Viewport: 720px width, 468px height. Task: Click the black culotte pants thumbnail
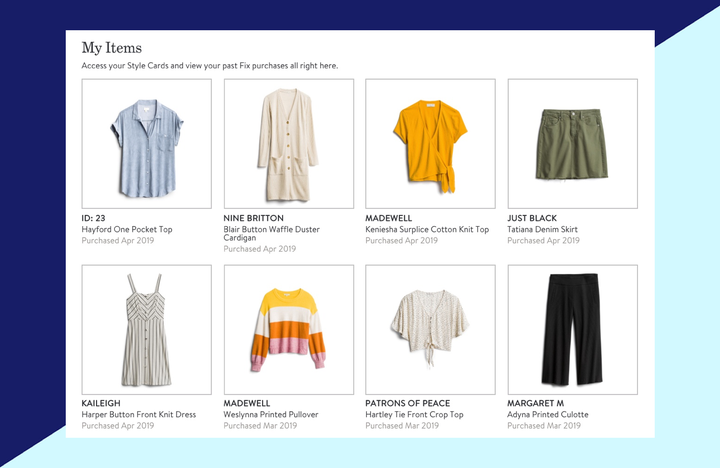[573, 329]
